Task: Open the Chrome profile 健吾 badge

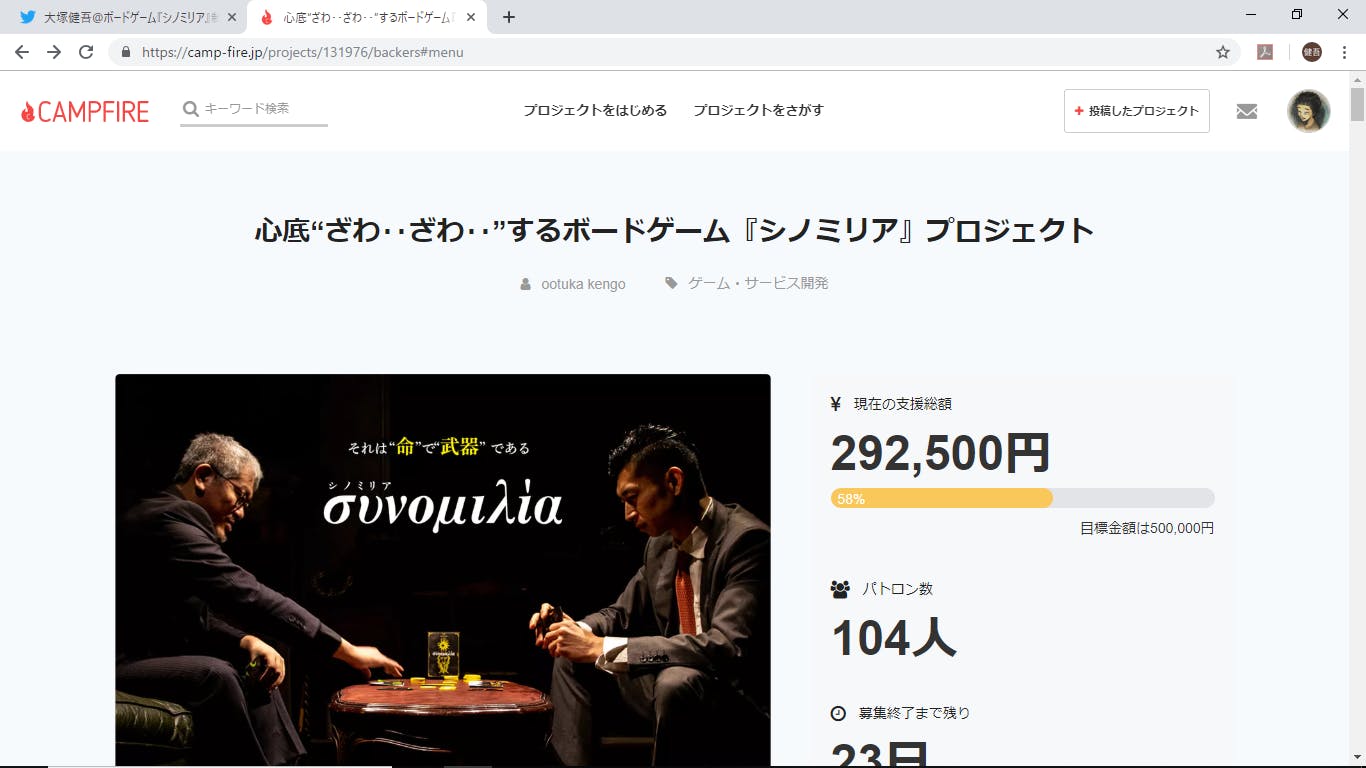Action: pos(1312,52)
